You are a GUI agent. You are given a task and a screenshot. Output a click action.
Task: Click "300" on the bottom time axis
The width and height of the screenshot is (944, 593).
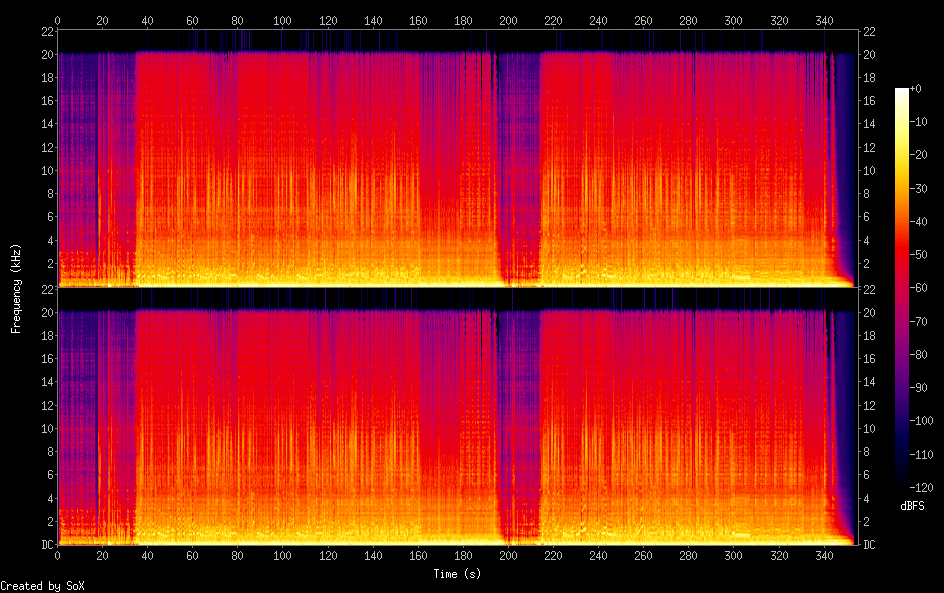tap(733, 556)
